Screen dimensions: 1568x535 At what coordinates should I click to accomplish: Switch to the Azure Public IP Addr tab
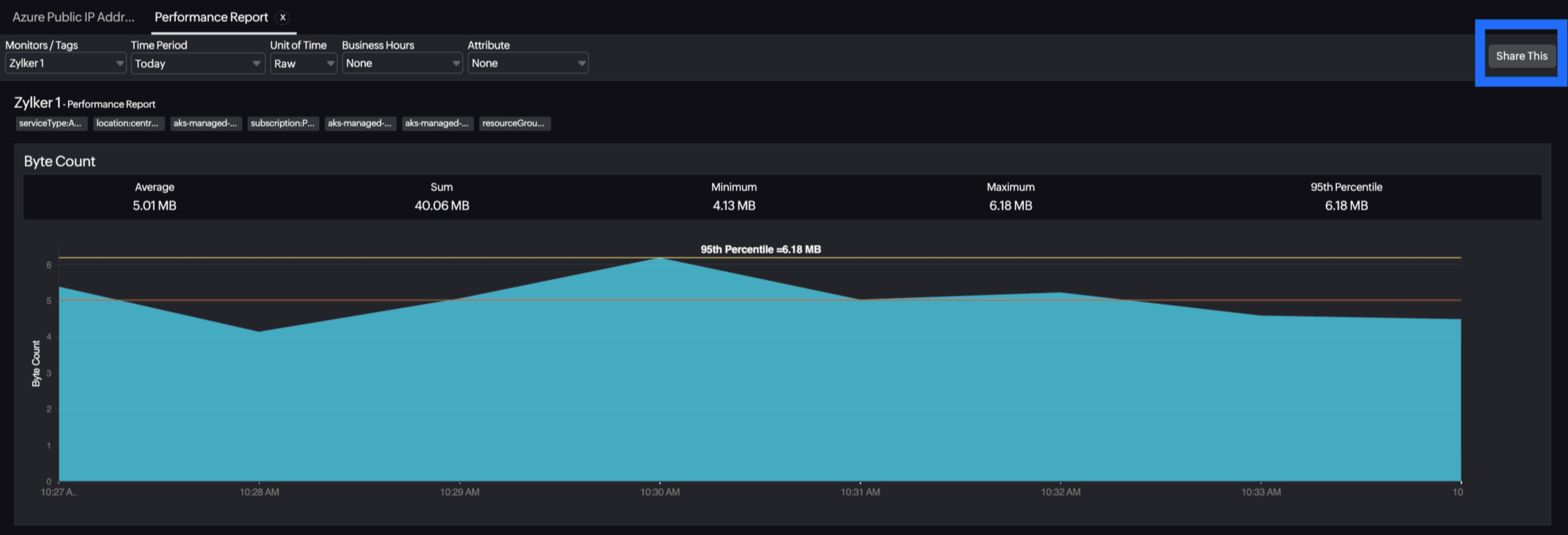tap(73, 17)
